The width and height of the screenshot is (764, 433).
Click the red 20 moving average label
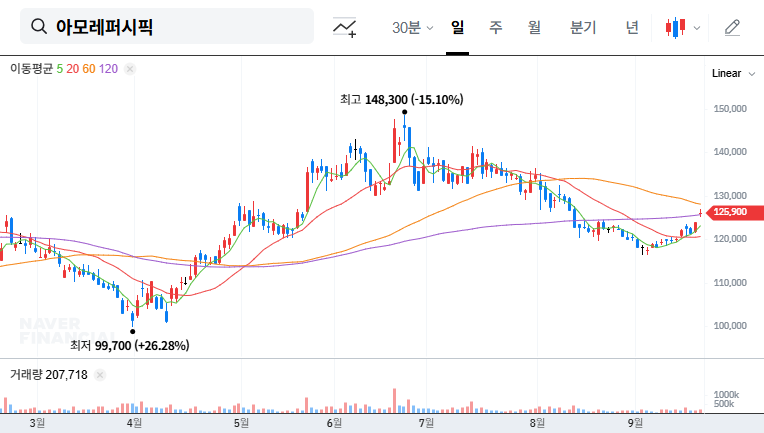pos(73,69)
